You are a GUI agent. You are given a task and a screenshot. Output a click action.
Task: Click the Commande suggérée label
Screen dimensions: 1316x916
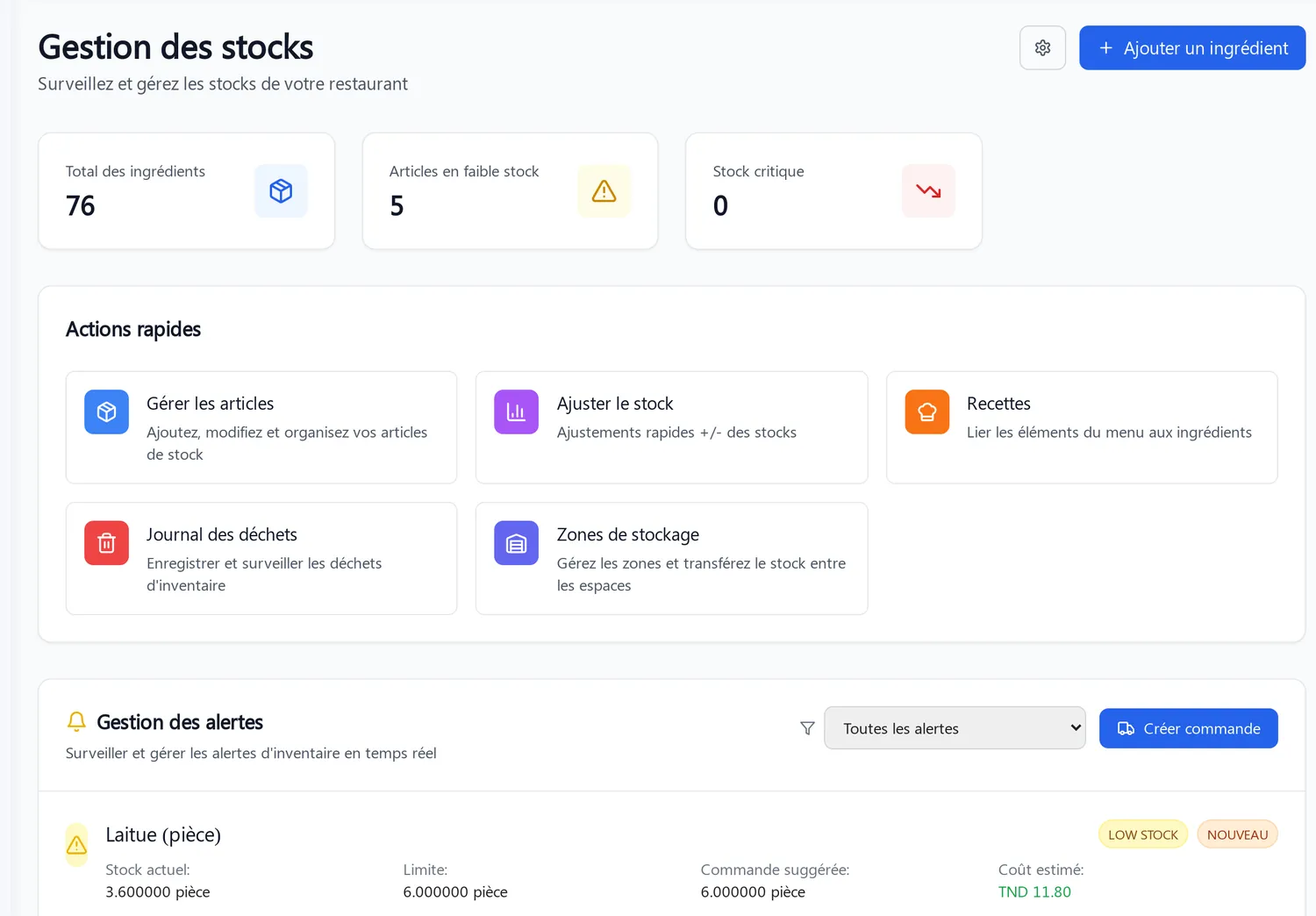coord(775,869)
